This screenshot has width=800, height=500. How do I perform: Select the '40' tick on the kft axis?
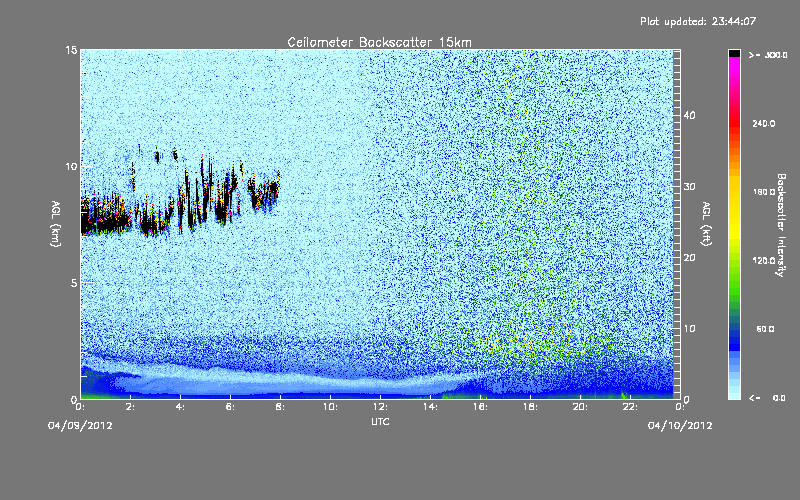pos(689,115)
